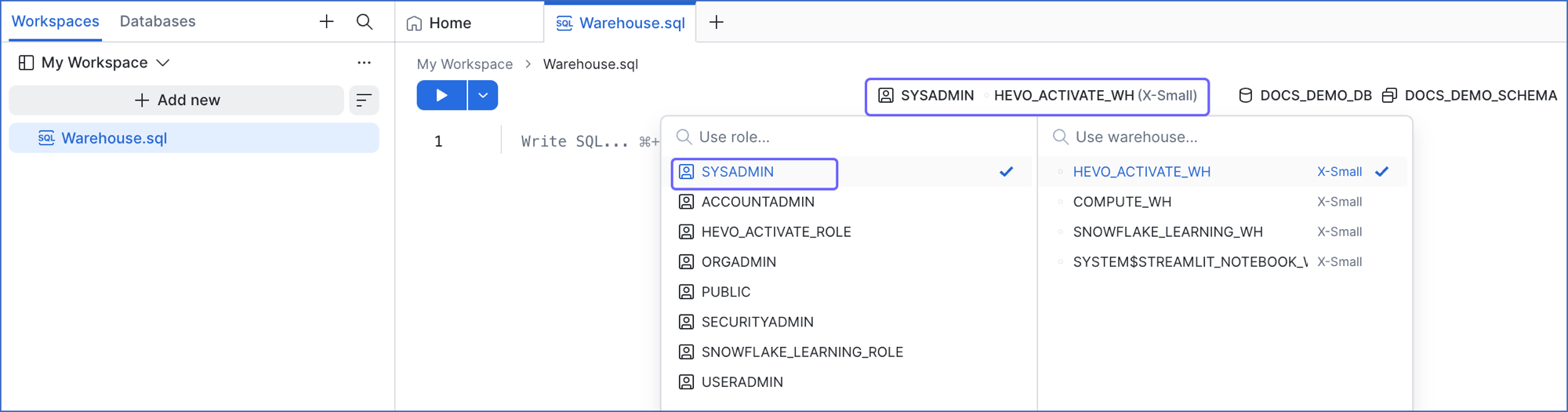Image resolution: width=1568 pixels, height=412 pixels.
Task: Click the checkmark next to SYSADMIN
Action: tap(1007, 172)
